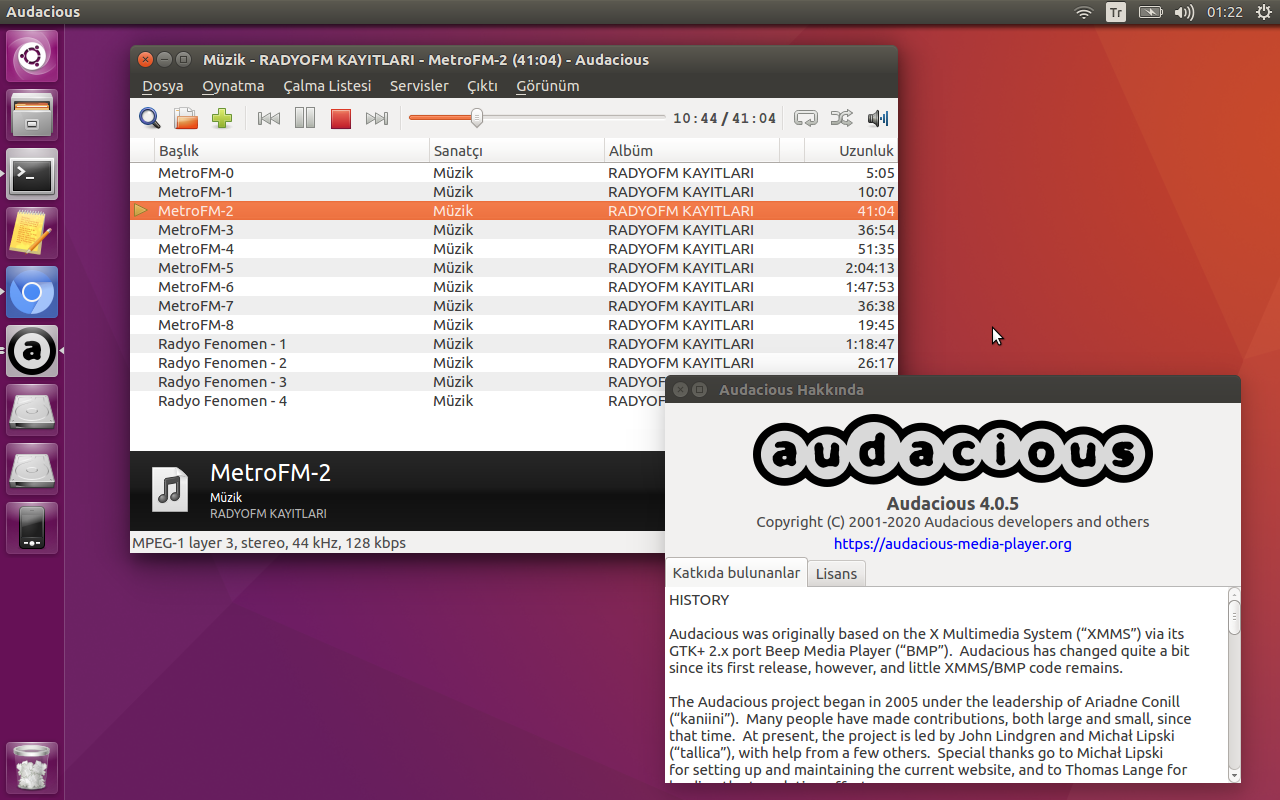Open the system session gear menu

1262,12
